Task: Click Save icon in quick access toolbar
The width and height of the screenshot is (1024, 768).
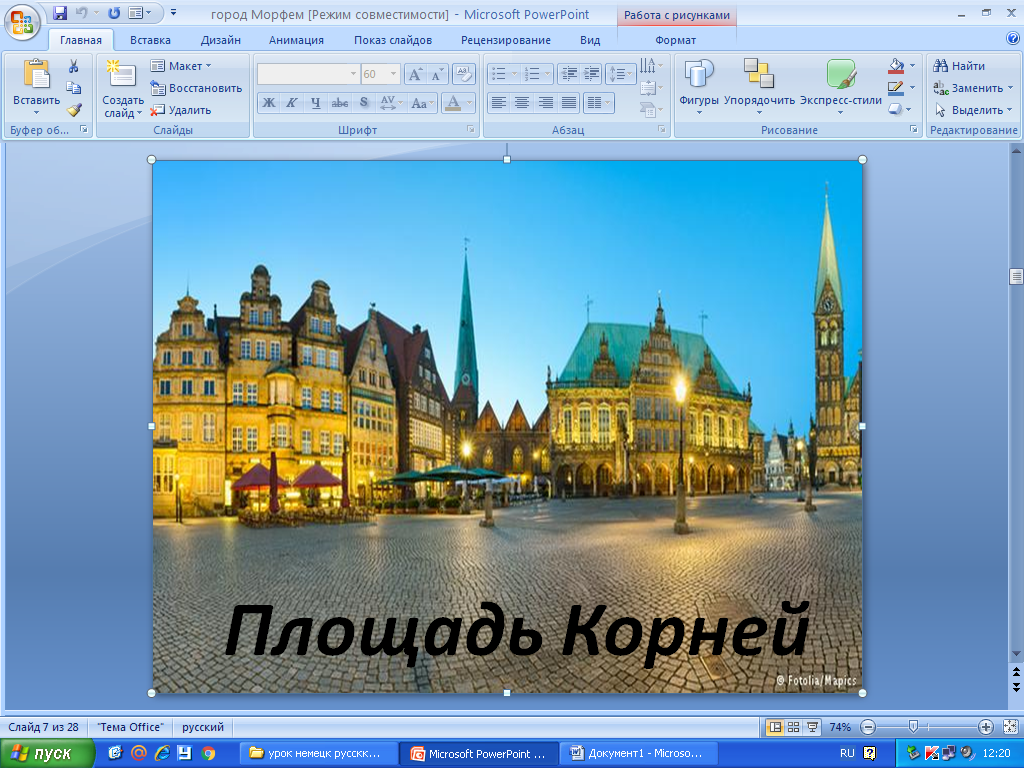Action: click(x=60, y=14)
